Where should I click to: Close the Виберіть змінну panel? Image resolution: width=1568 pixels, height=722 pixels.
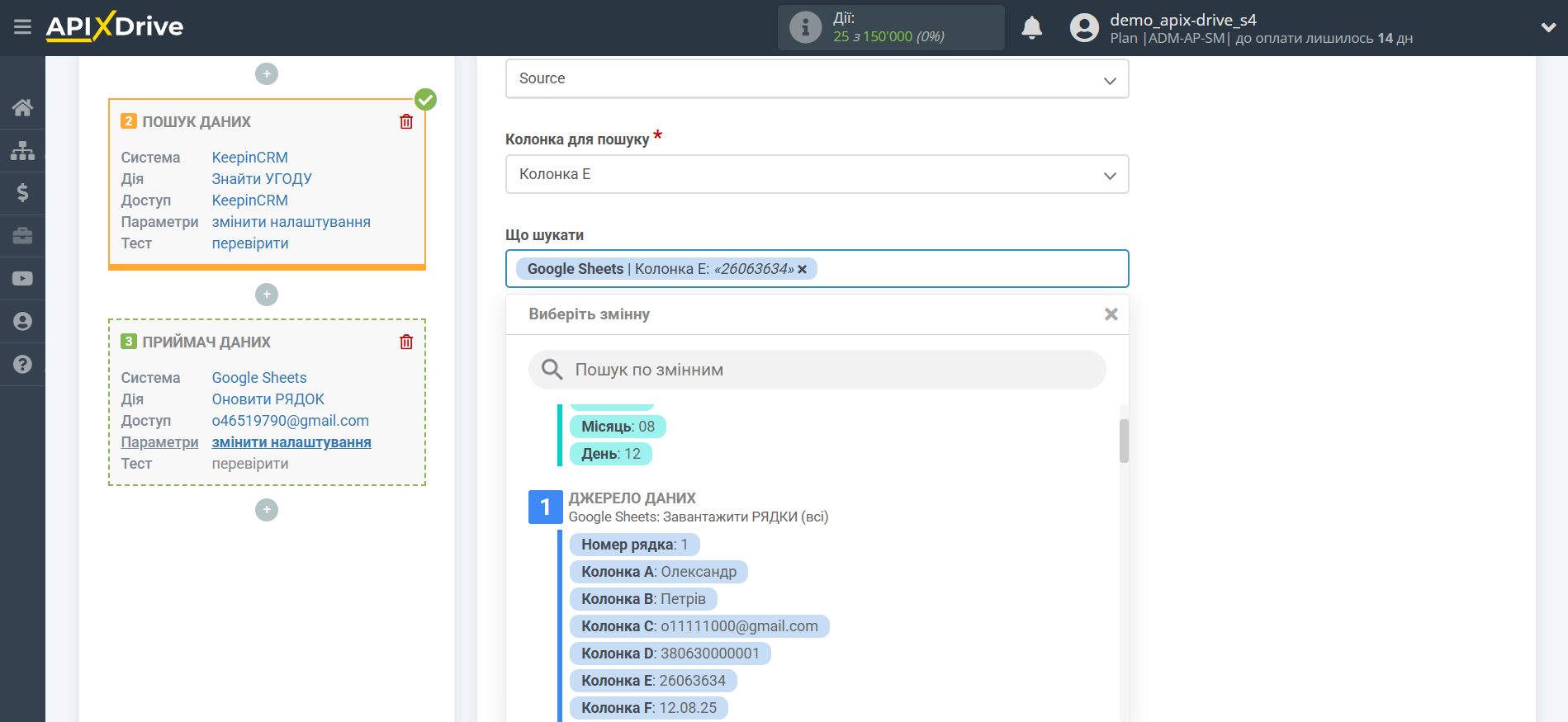pyautogui.click(x=1111, y=314)
